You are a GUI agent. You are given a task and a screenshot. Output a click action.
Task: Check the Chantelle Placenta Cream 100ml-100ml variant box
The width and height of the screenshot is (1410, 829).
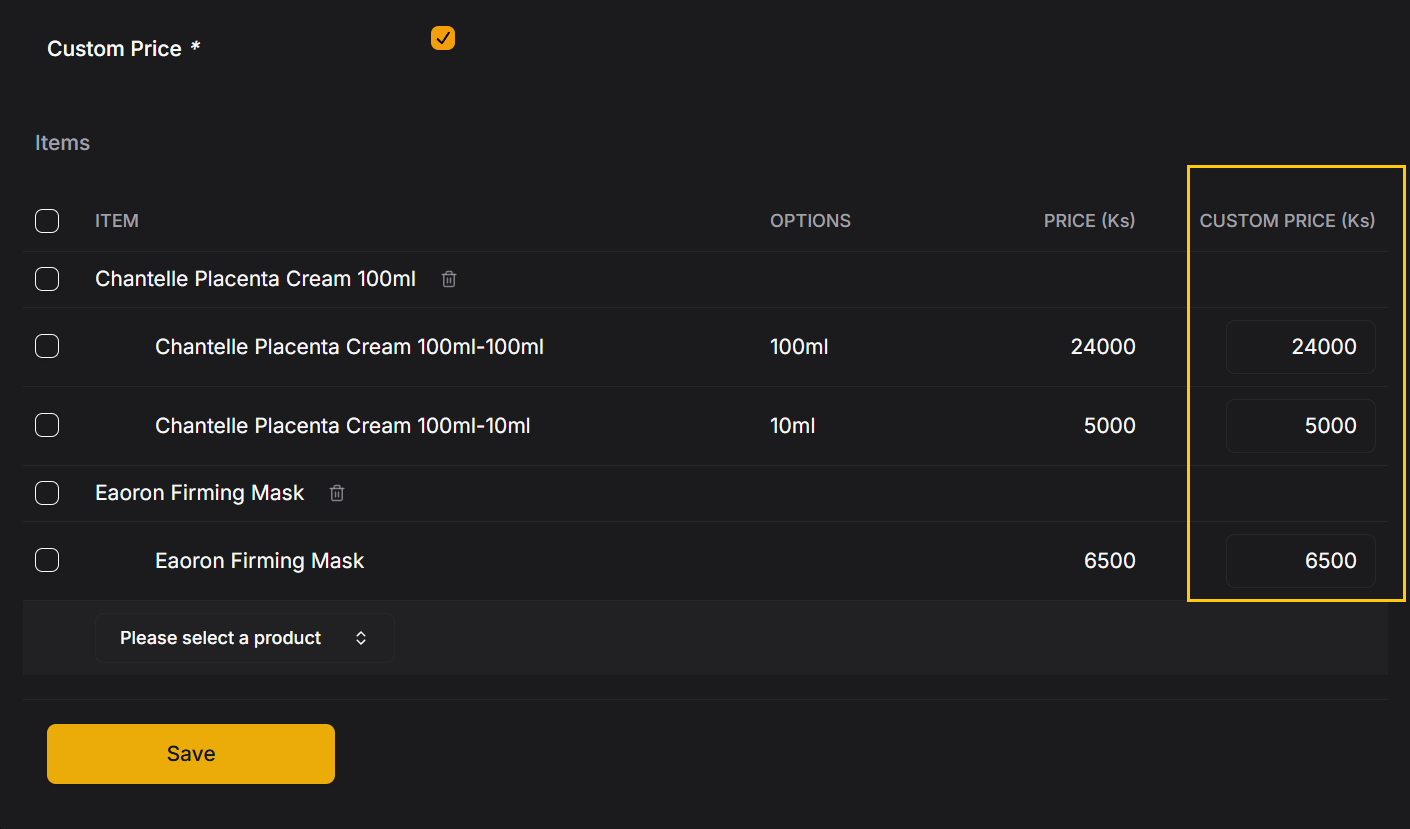point(47,346)
